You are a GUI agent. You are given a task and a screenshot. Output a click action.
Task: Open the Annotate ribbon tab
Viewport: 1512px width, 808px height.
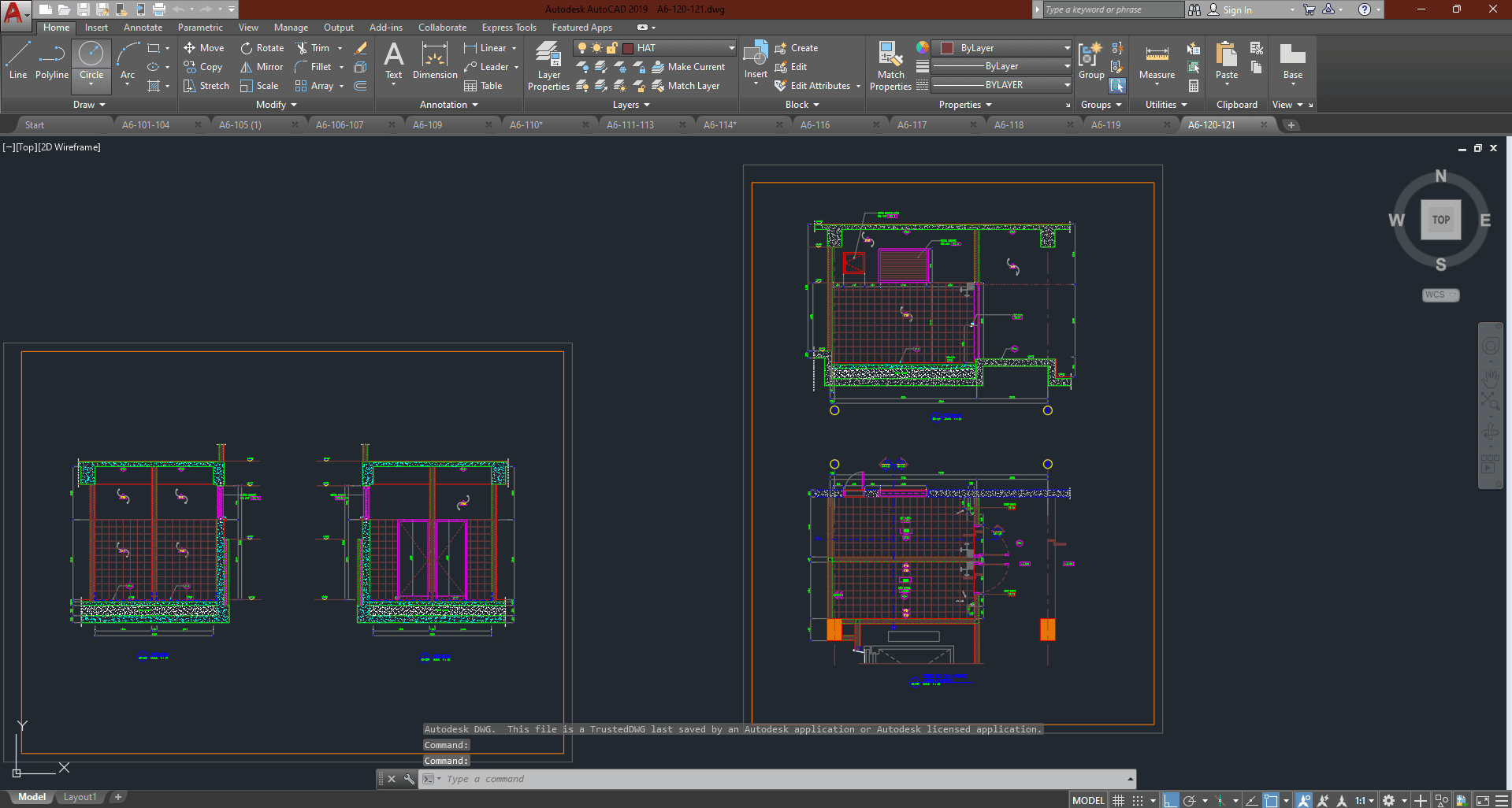pyautogui.click(x=143, y=28)
